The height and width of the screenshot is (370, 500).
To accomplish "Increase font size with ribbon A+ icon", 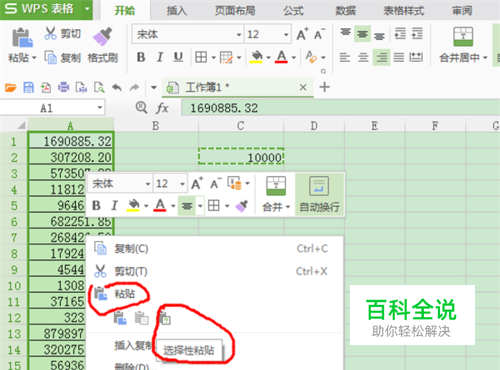I will pos(302,34).
